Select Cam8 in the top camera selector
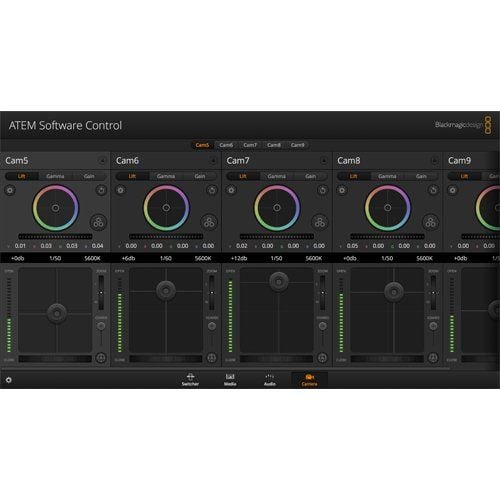Screen dimensions: 500x500 (274, 145)
